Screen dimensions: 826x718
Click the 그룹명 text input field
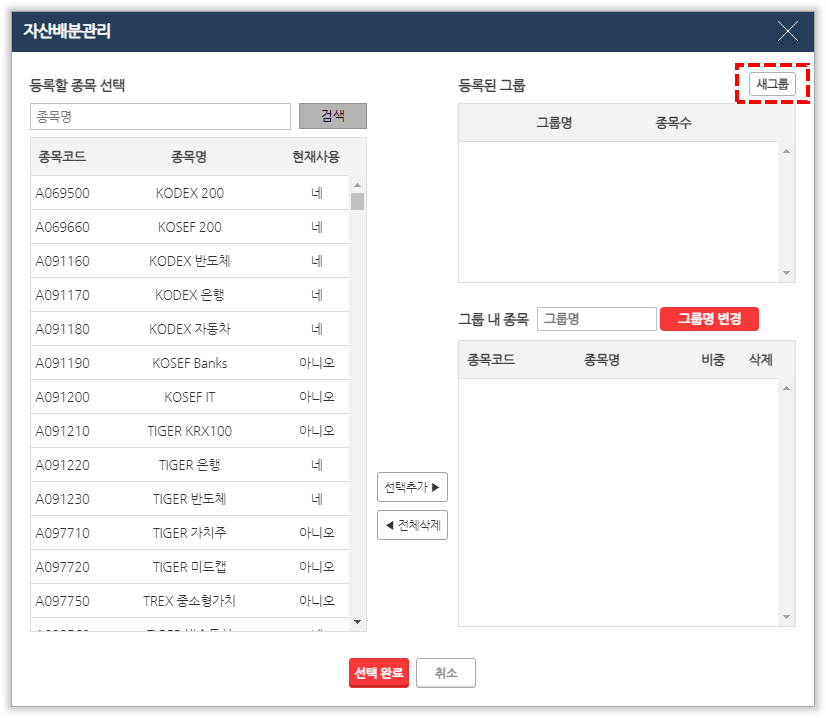tap(596, 319)
